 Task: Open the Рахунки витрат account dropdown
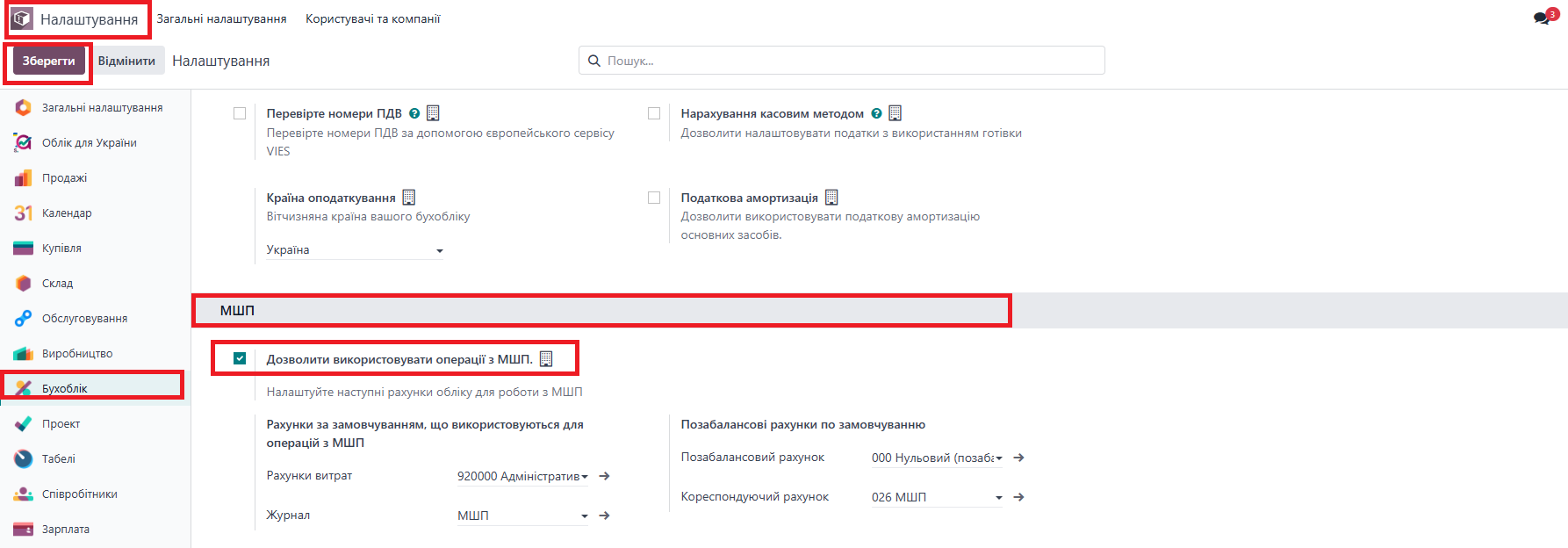tap(521, 476)
